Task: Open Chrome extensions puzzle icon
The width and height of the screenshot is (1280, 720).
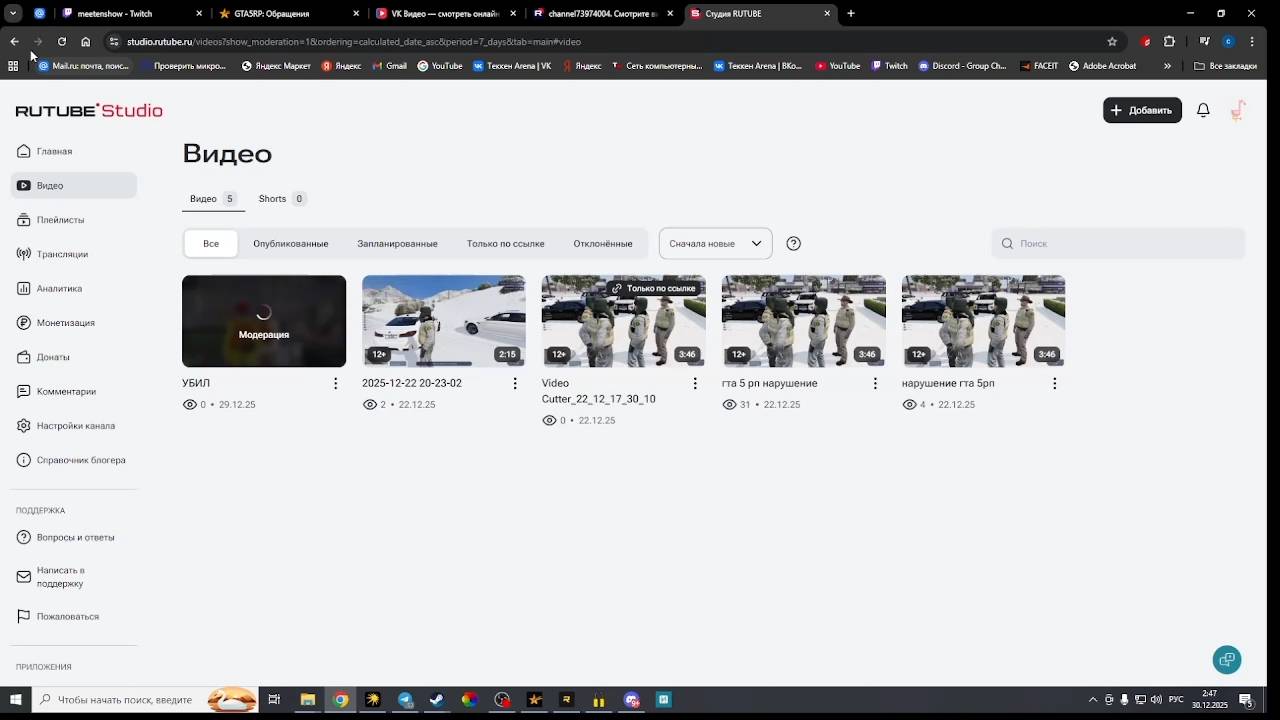Action: [x=1169, y=42]
